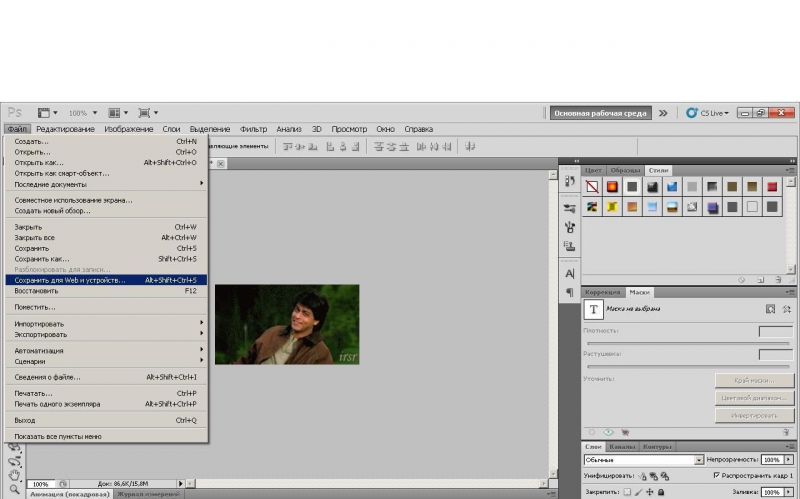Click the Основная рабочая среда workspace button

click(601, 113)
